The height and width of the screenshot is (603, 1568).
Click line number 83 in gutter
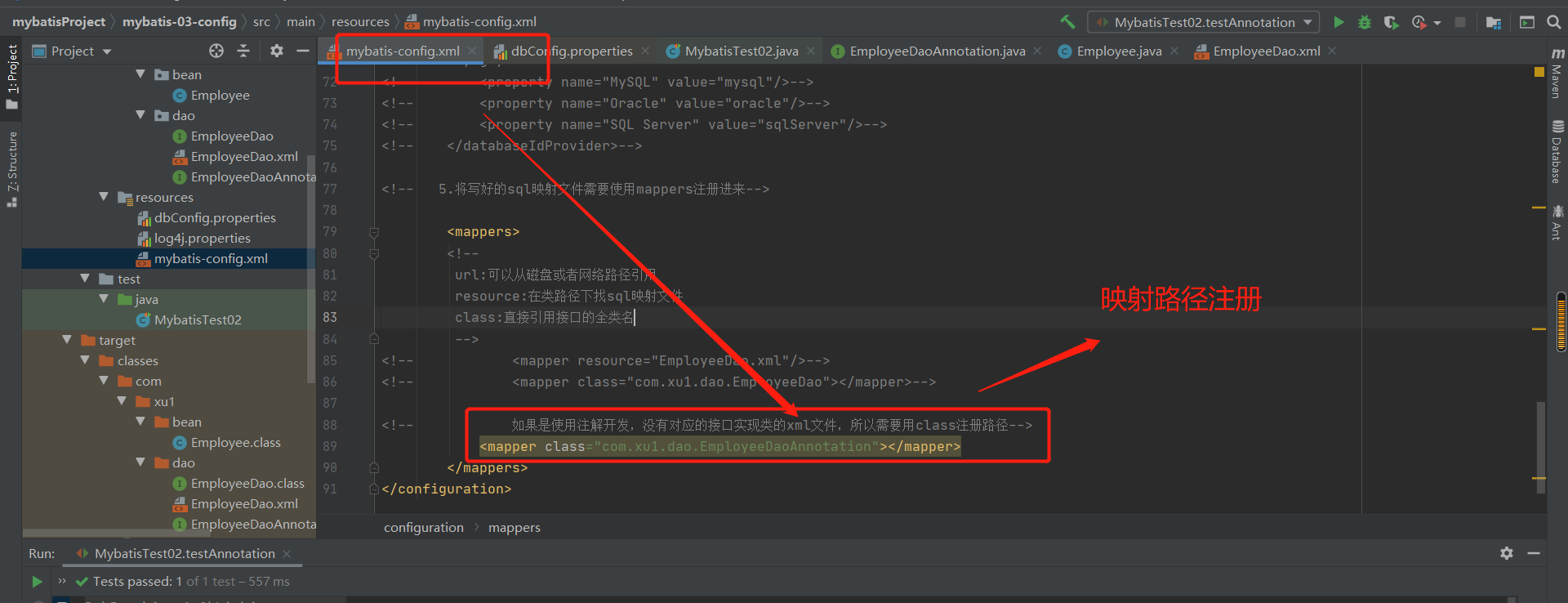click(x=330, y=318)
